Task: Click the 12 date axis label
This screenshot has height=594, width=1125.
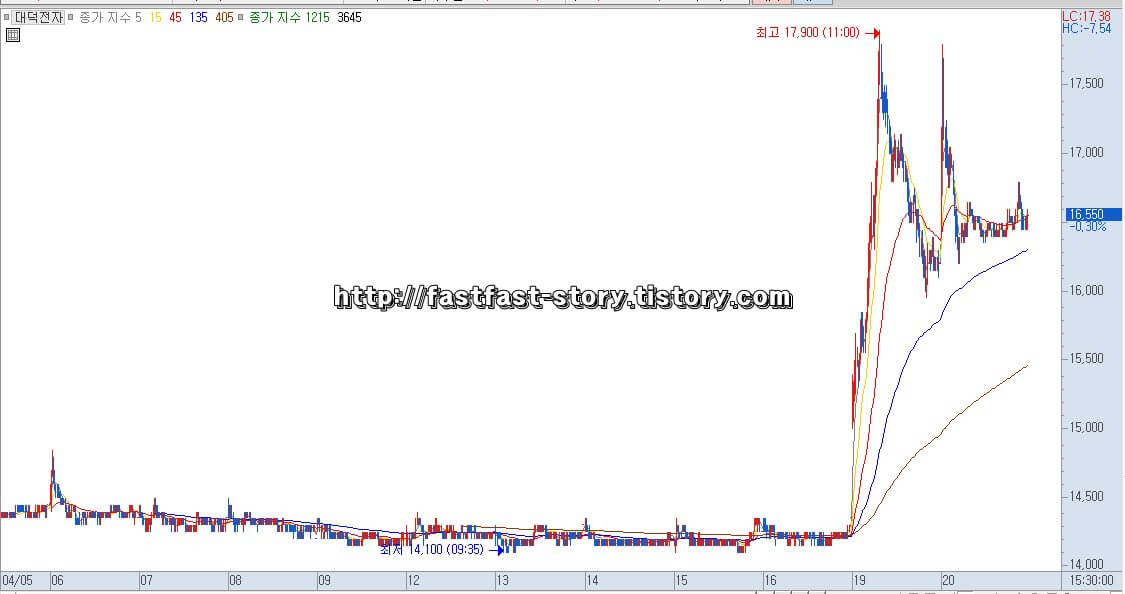Action: (x=413, y=580)
